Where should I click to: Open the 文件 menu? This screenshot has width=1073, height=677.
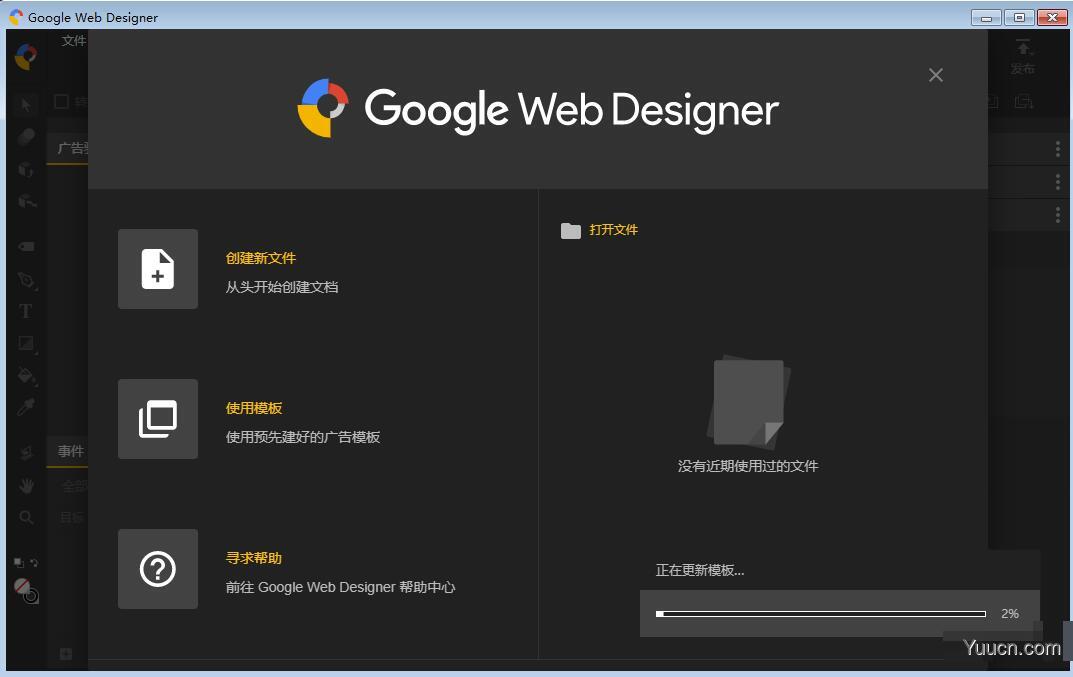click(x=73, y=41)
